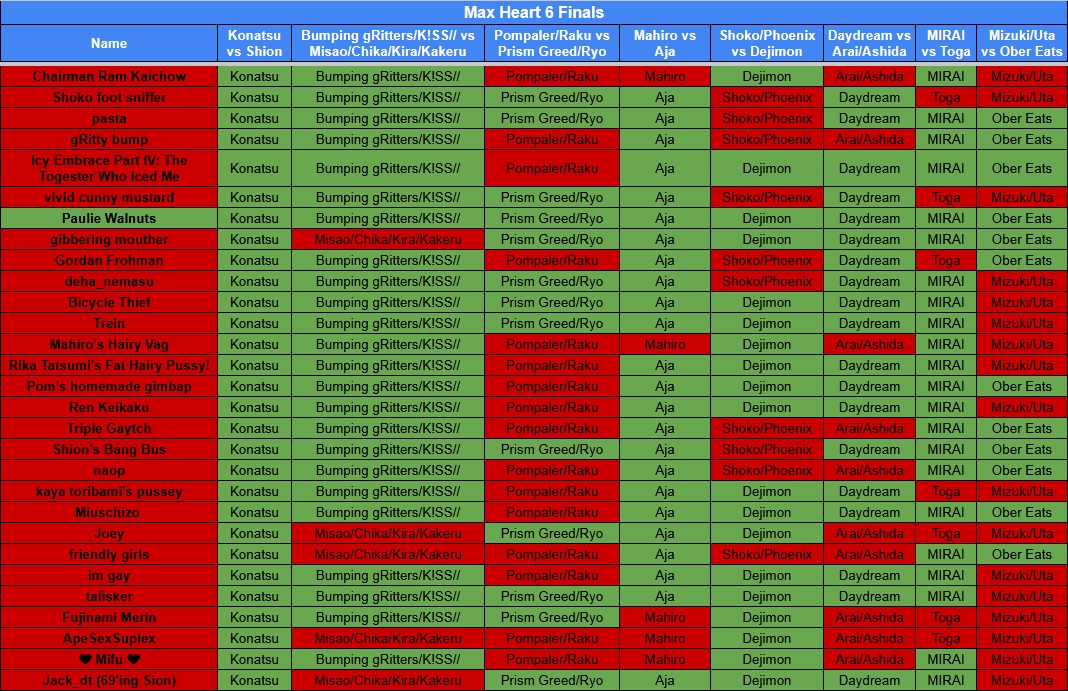Viewport: 1068px width, 691px height.
Task: Click the Daydream vs Arai/Ashida header
Action: click(869, 43)
